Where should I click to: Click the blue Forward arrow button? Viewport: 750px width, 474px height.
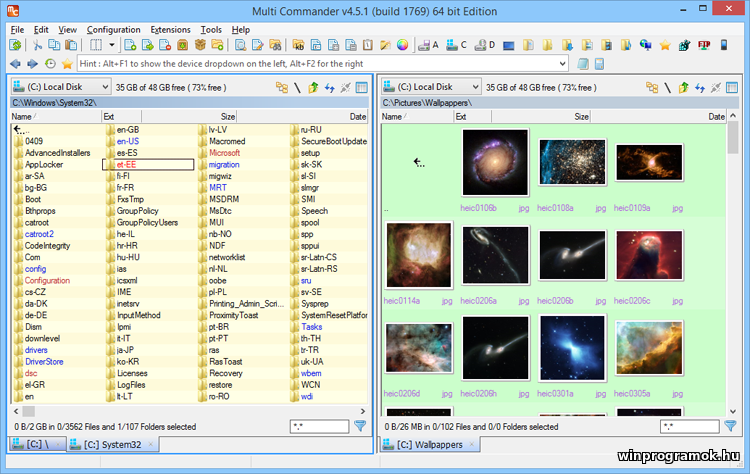[33, 64]
